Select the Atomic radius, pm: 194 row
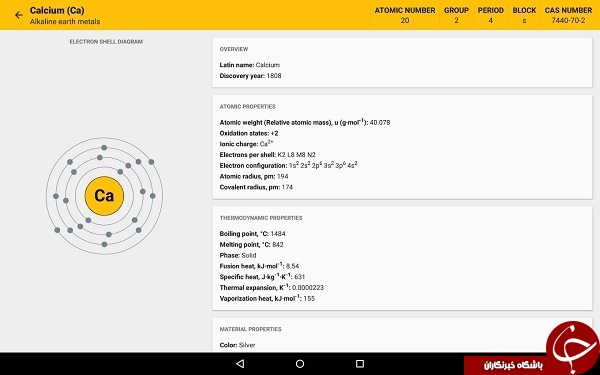600x375 pixels. tap(254, 176)
